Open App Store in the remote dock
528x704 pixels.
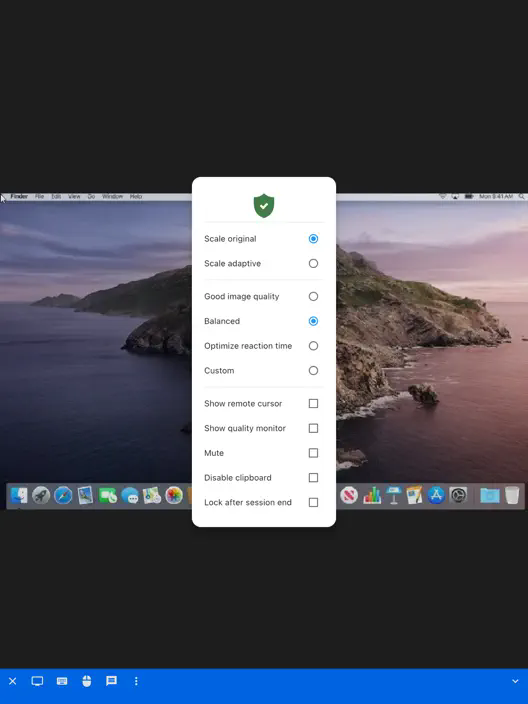point(436,495)
